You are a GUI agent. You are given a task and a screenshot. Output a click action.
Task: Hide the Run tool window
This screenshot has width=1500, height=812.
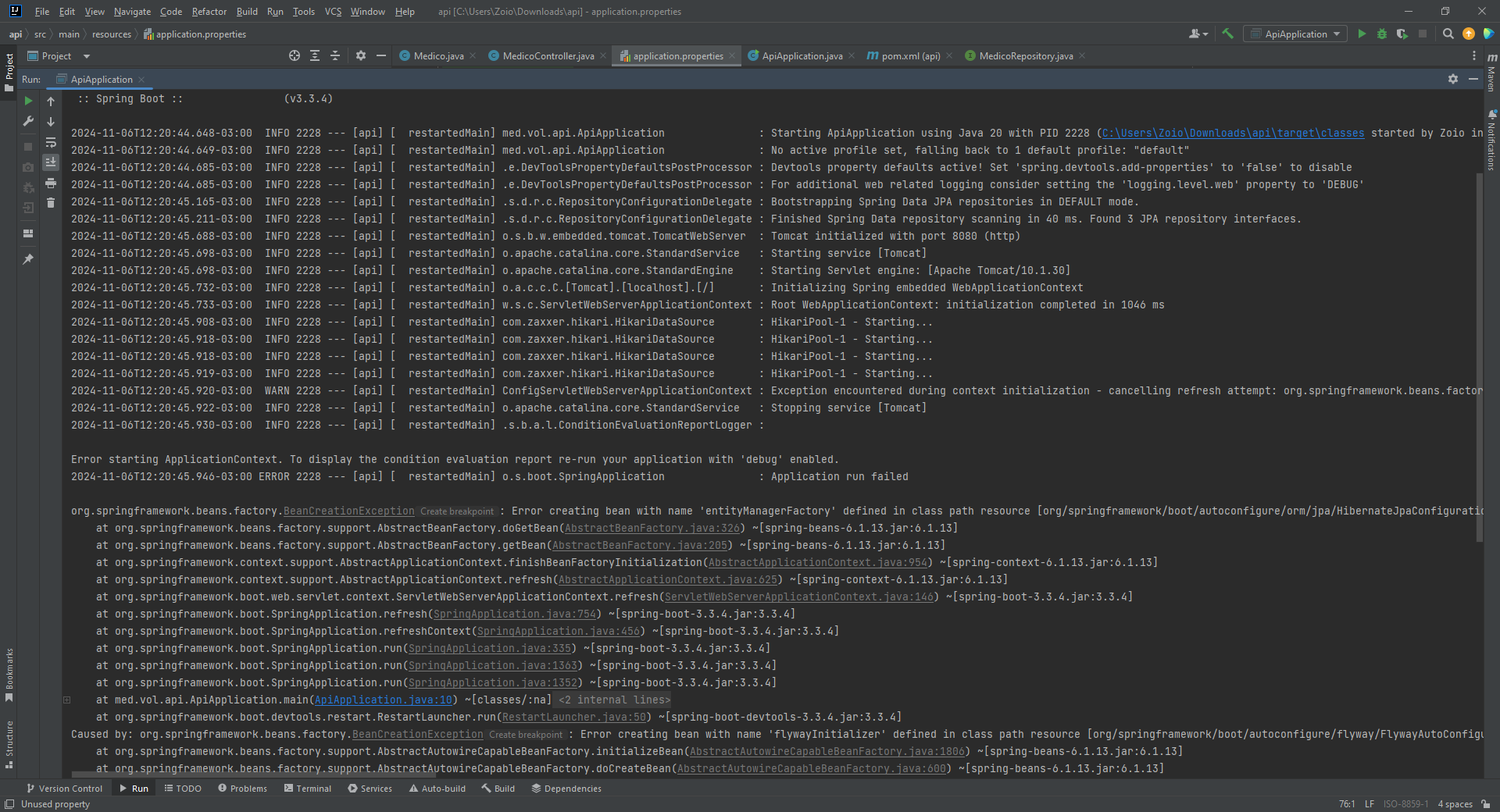1473,79
